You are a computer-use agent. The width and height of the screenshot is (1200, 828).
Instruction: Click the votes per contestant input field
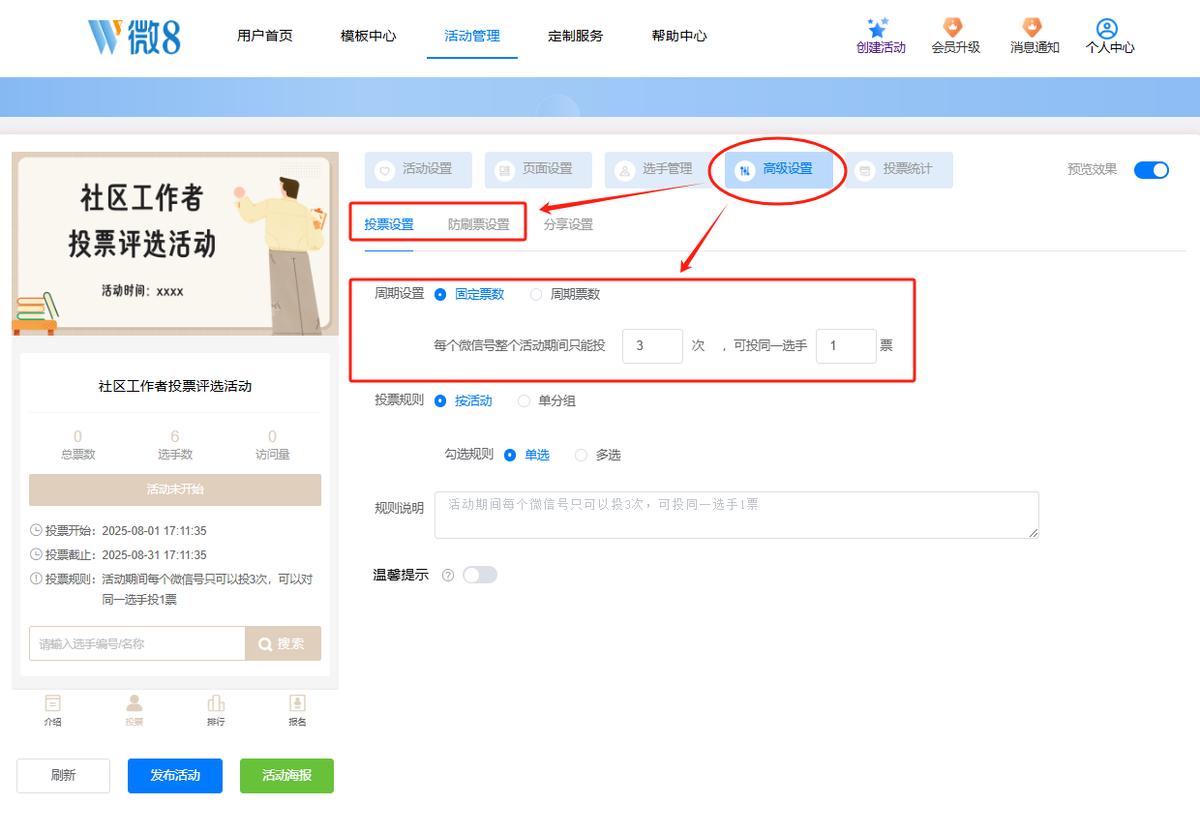[x=846, y=346]
